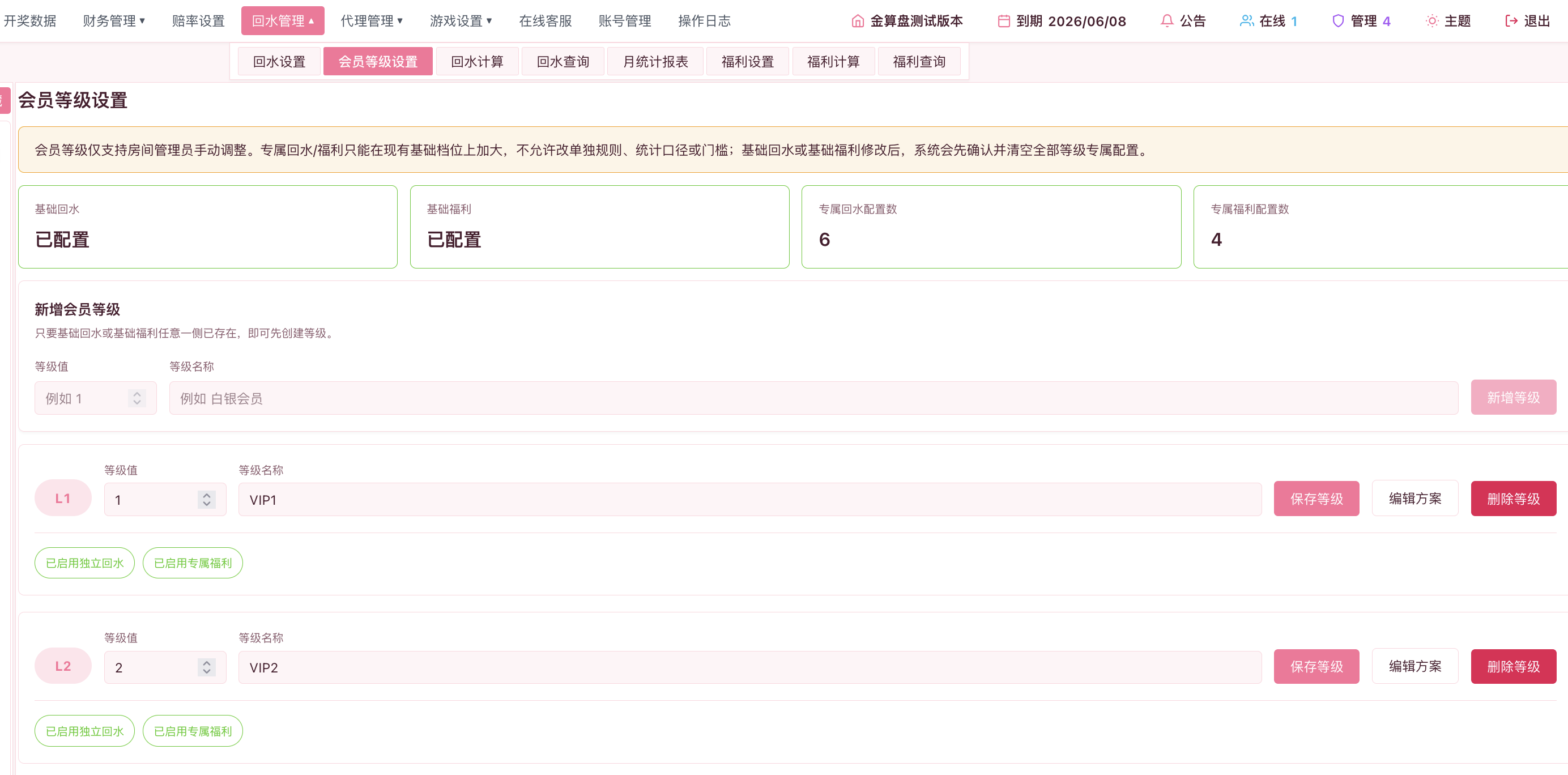Viewport: 1568px width, 775px height.
Task: Switch to the 回水查询 tab
Action: click(x=563, y=62)
